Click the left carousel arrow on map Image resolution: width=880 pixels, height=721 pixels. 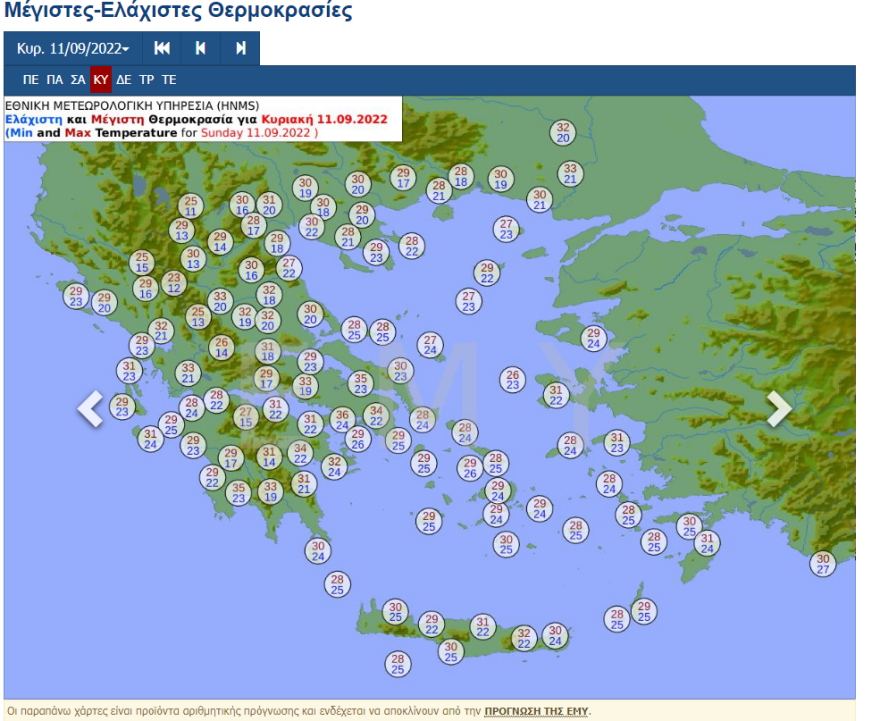point(91,408)
